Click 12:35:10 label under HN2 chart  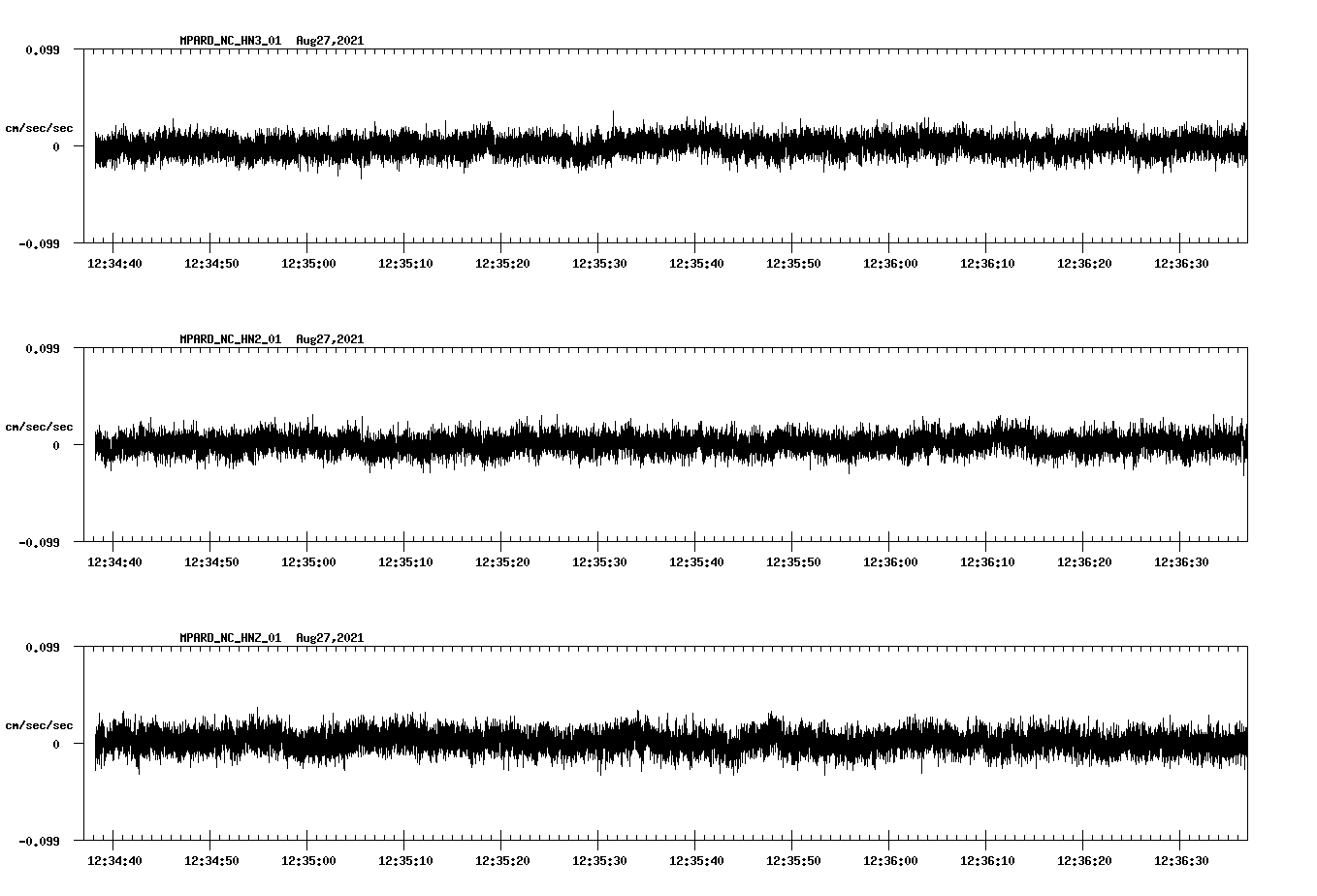coord(405,562)
